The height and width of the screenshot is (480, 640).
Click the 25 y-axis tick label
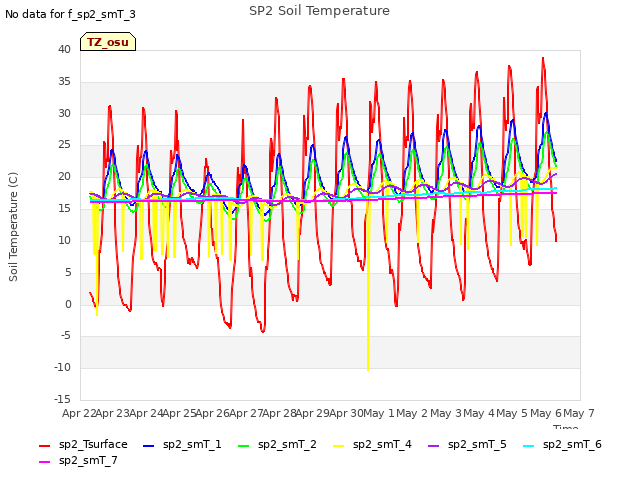(64, 145)
